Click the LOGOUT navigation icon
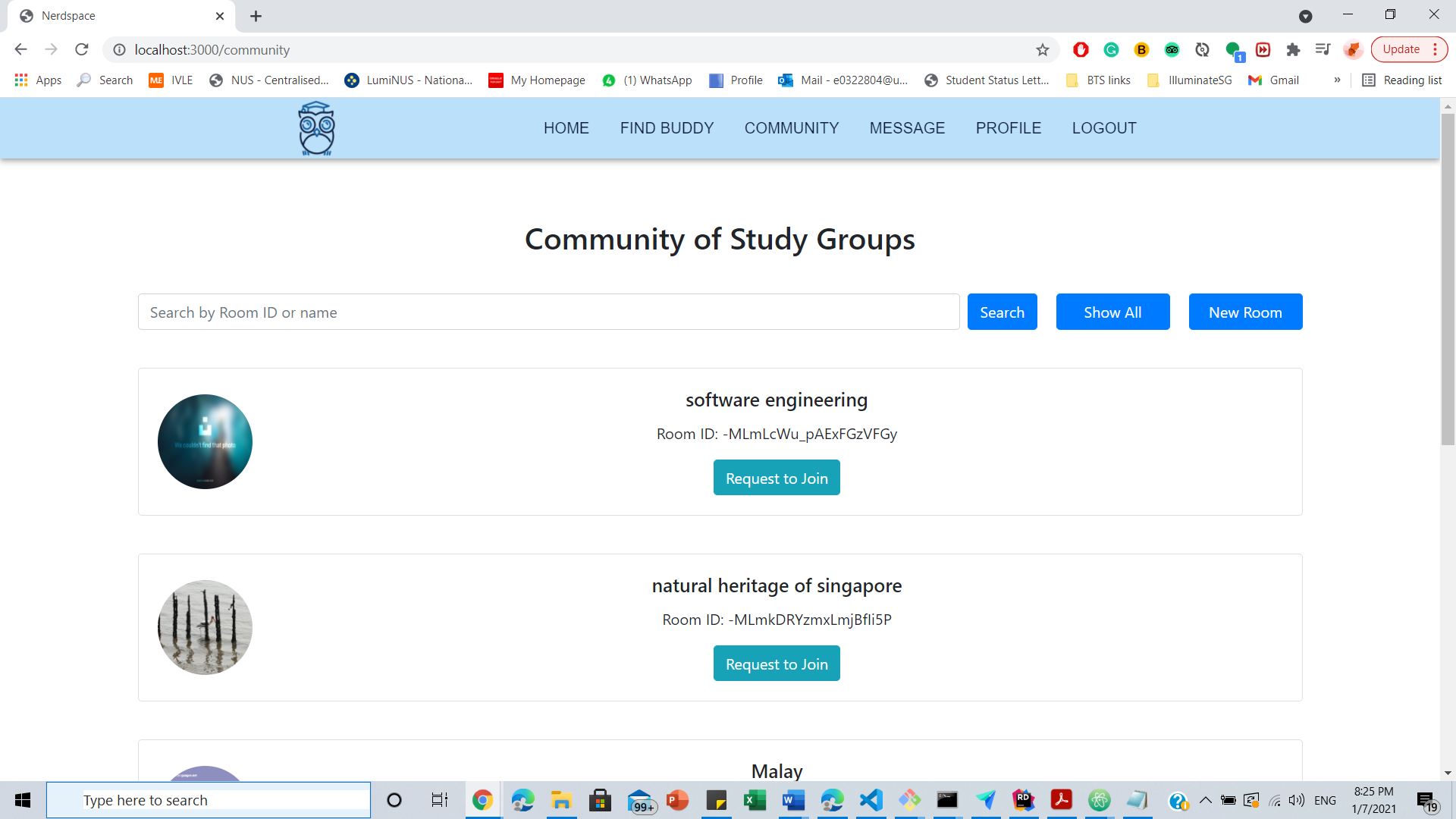1456x819 pixels. coord(1105,128)
